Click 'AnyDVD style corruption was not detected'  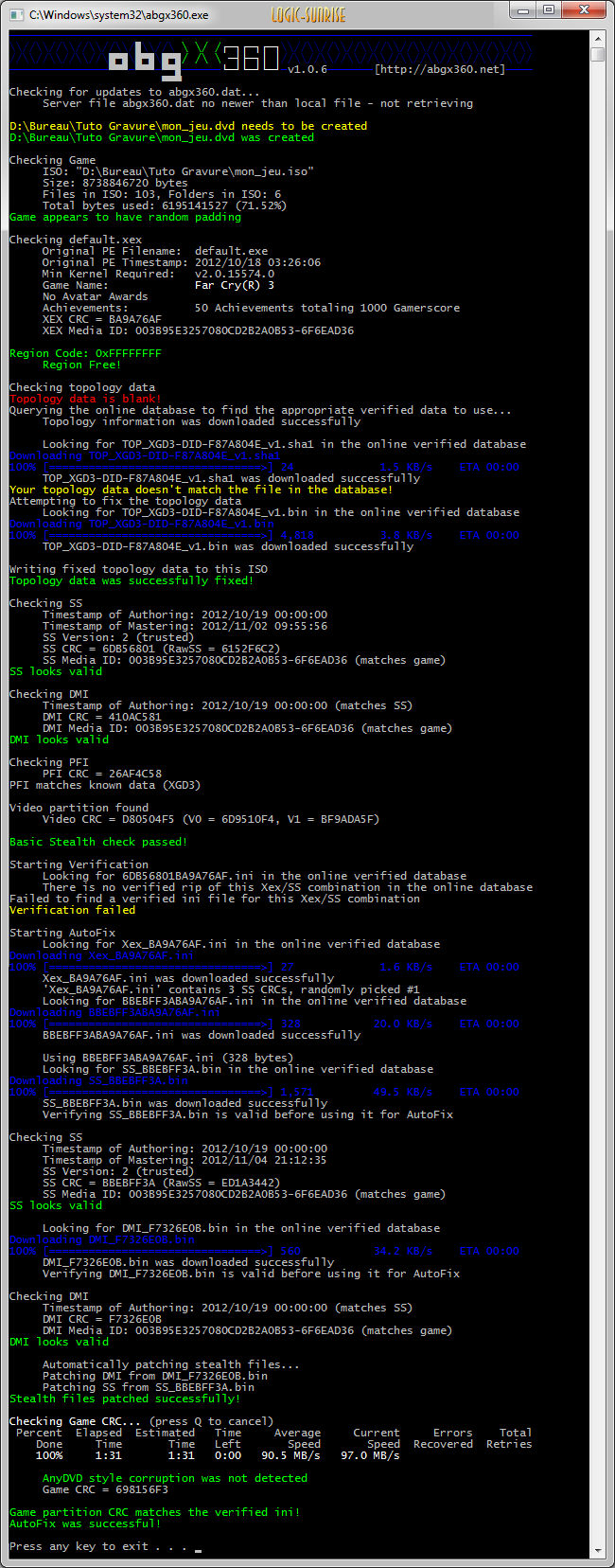(175, 1478)
